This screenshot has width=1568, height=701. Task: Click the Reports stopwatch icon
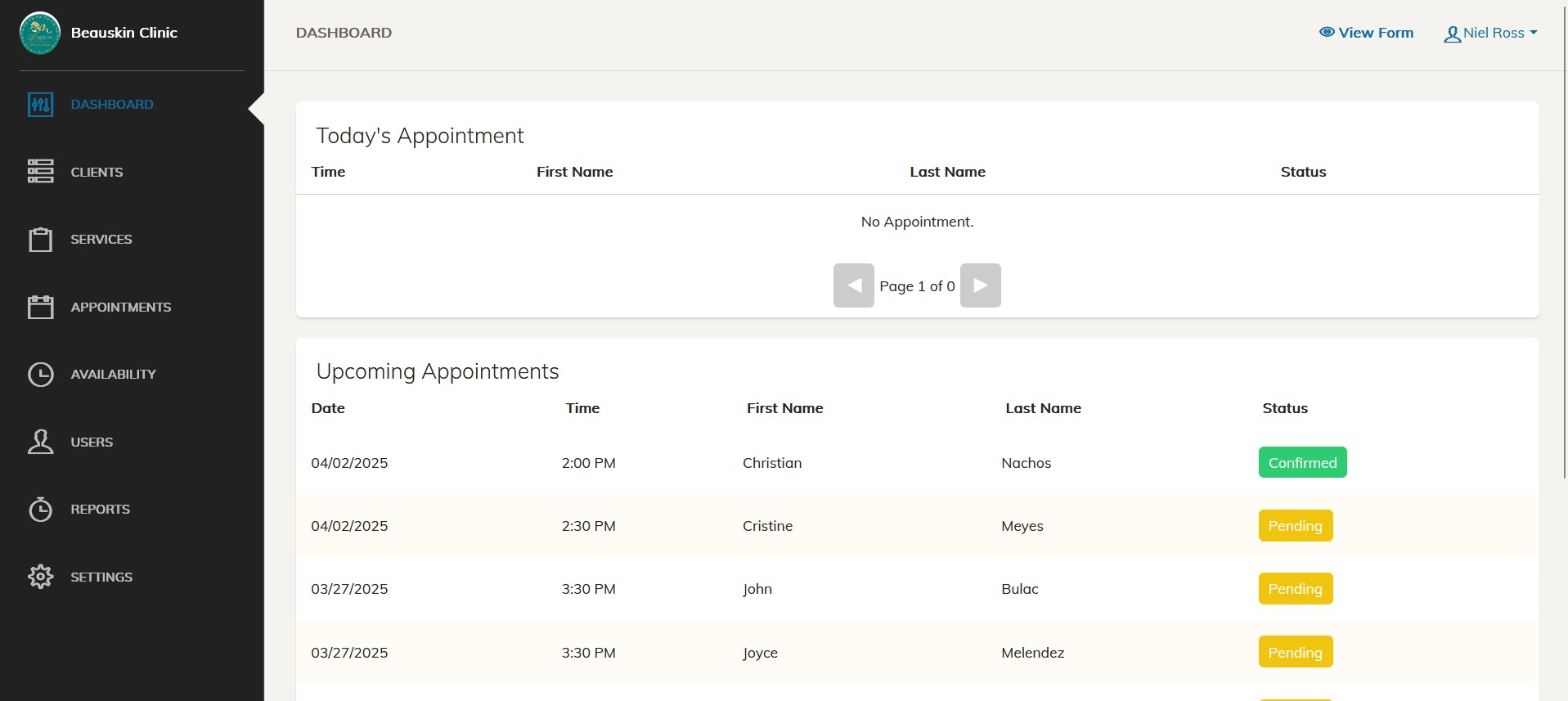tap(41, 509)
